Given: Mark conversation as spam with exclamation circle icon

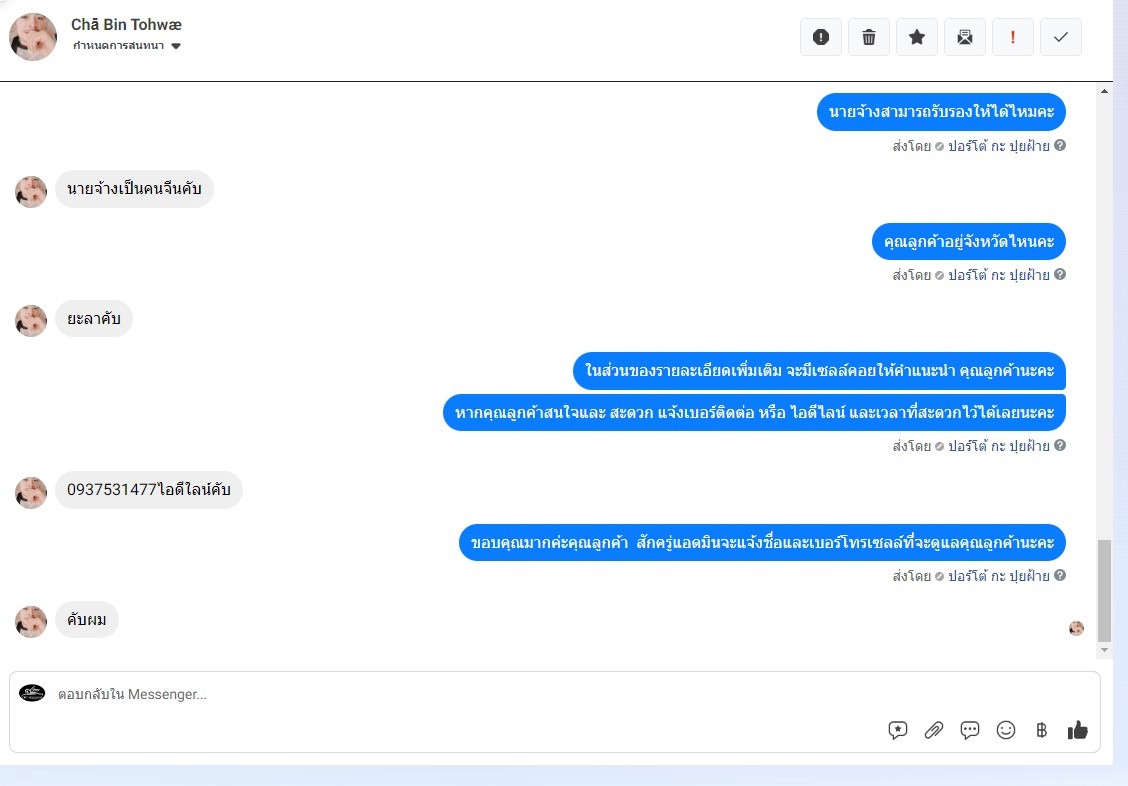Looking at the screenshot, I should (x=821, y=37).
